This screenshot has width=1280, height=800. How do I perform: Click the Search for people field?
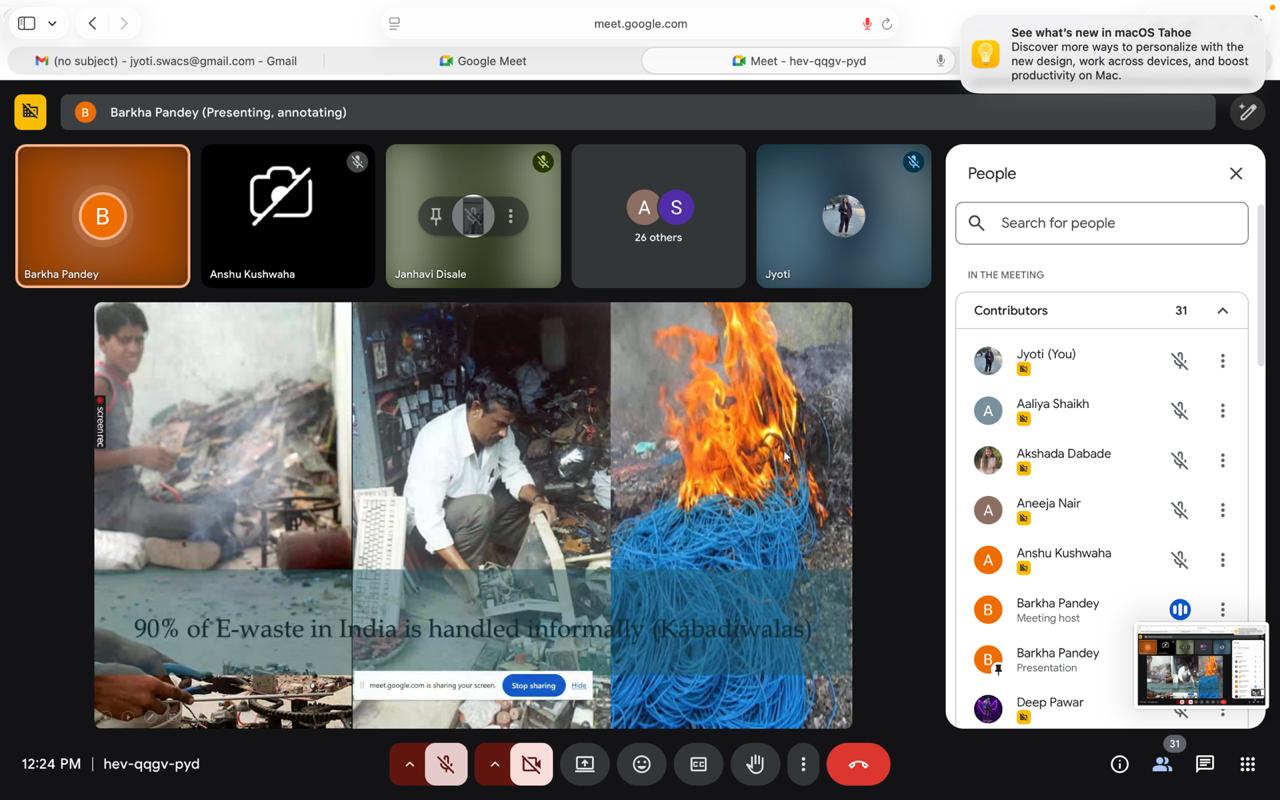[x=1102, y=223]
